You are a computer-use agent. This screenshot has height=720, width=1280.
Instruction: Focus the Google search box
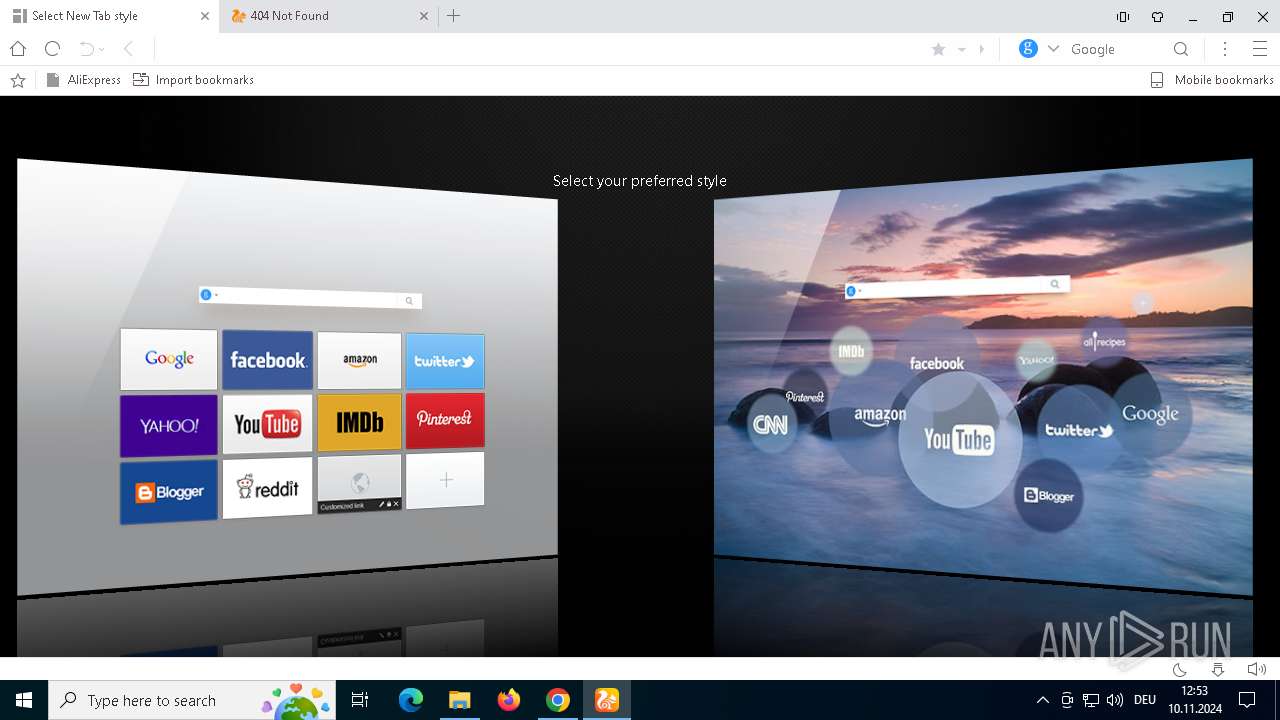click(x=1115, y=49)
